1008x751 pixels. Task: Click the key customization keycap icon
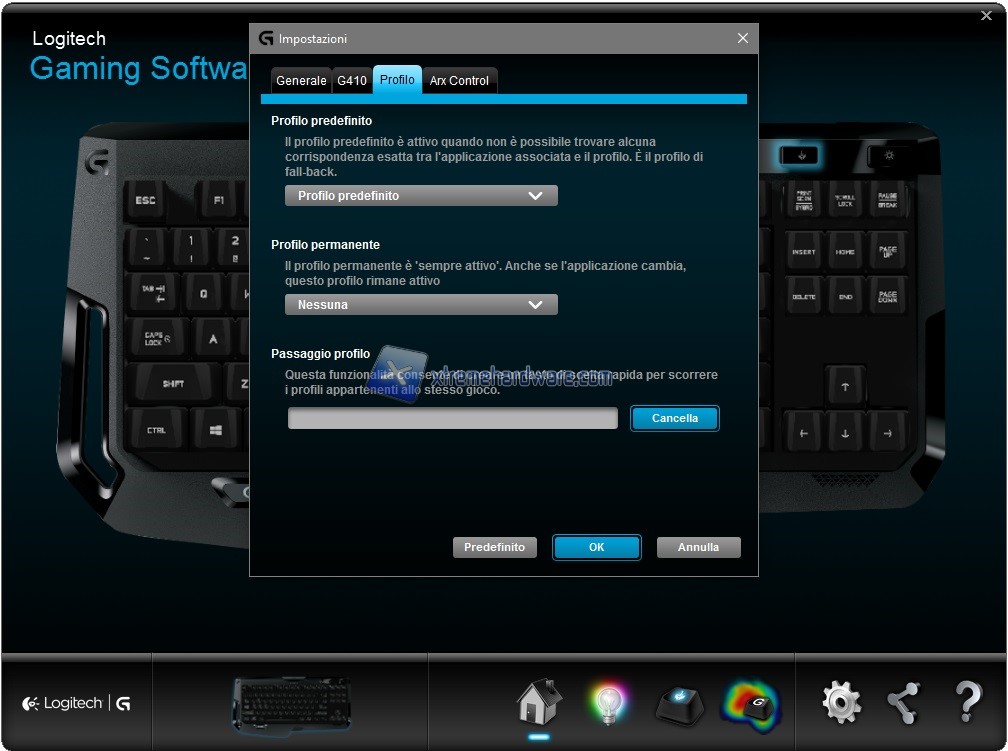coord(679,703)
